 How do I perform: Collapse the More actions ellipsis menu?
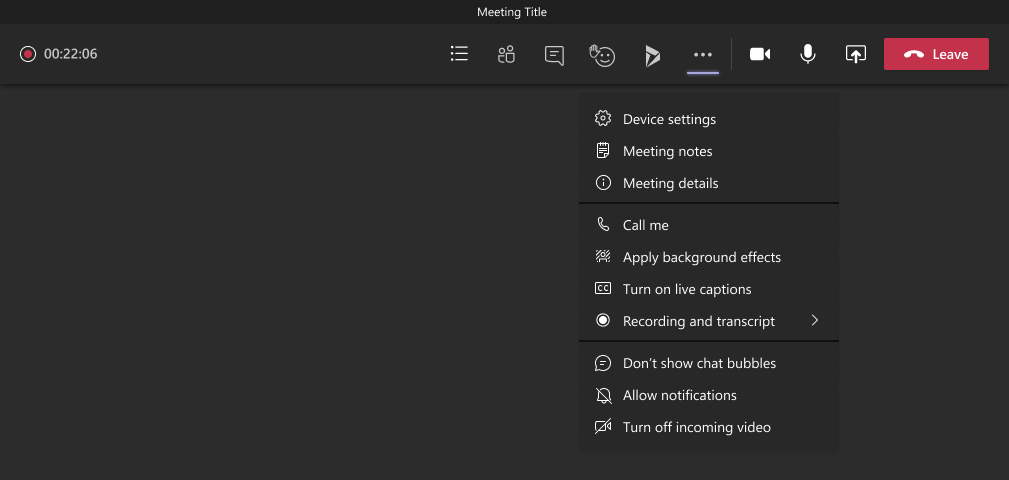click(x=703, y=54)
